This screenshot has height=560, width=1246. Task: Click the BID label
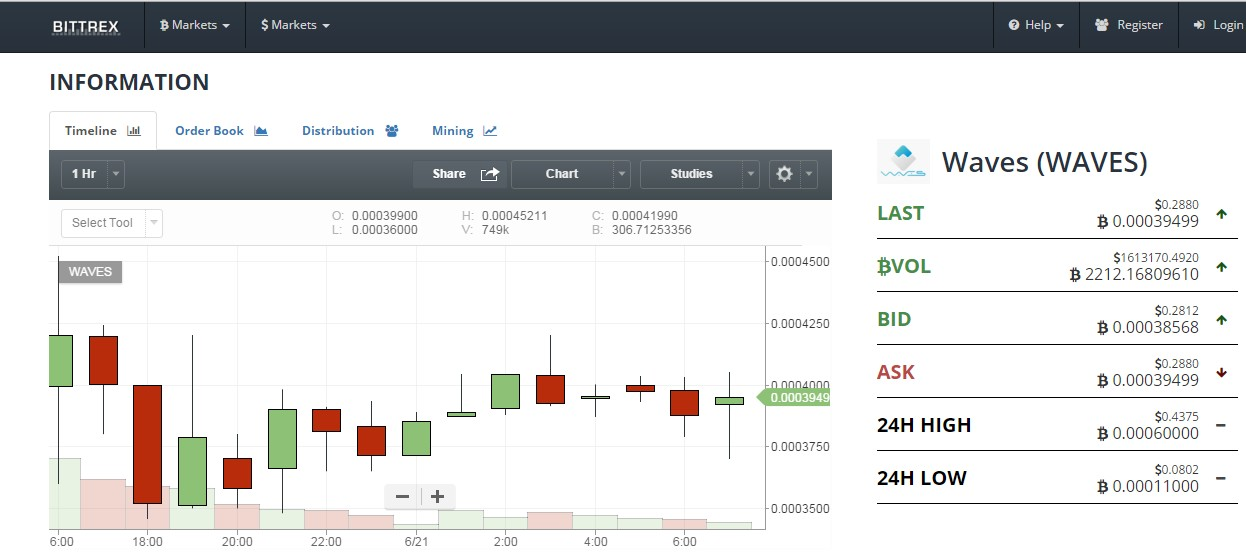click(894, 319)
